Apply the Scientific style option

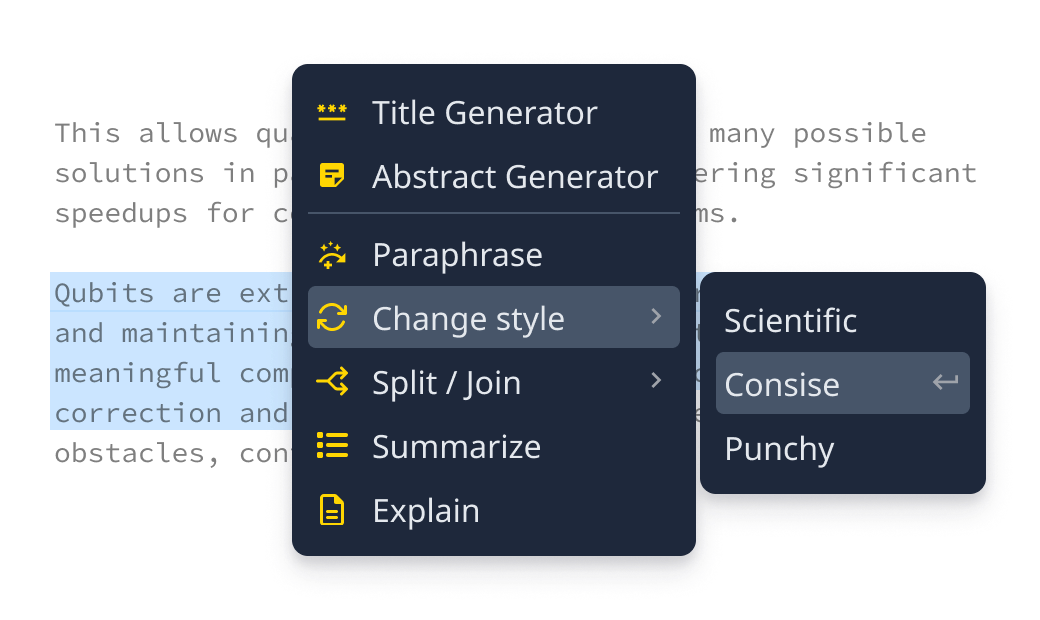tap(790, 321)
